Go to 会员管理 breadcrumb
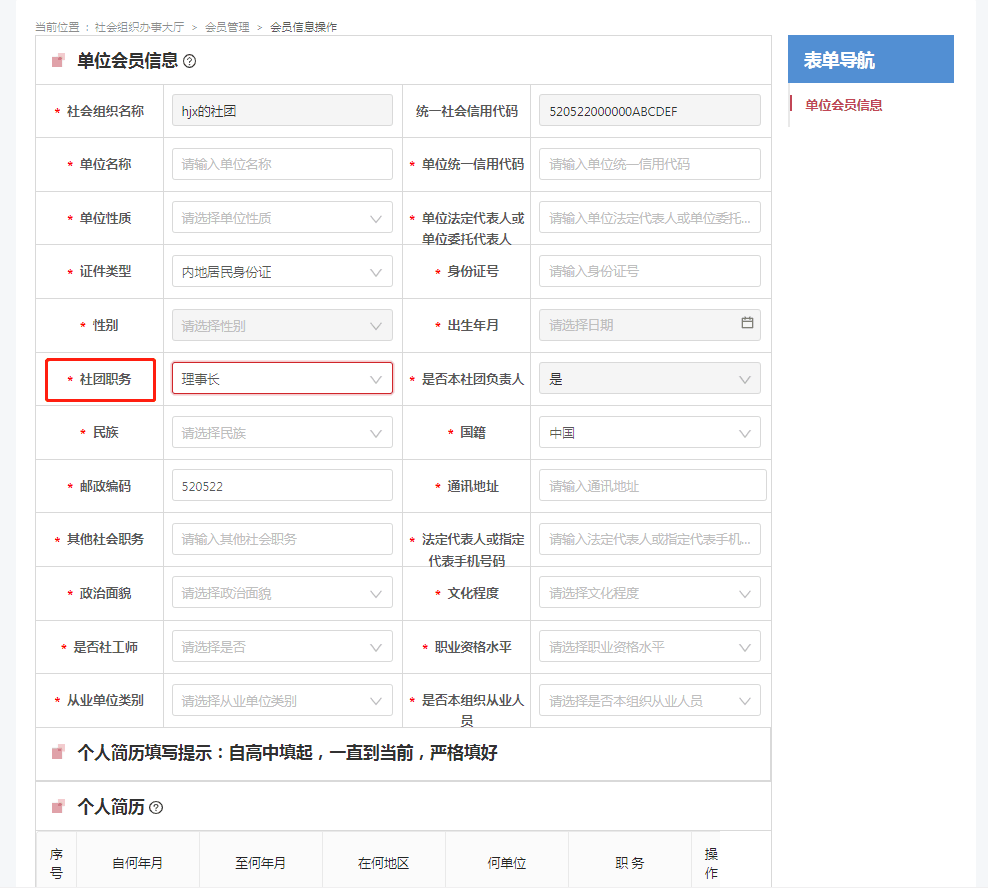This screenshot has height=888, width=988. pyautogui.click(x=227, y=27)
